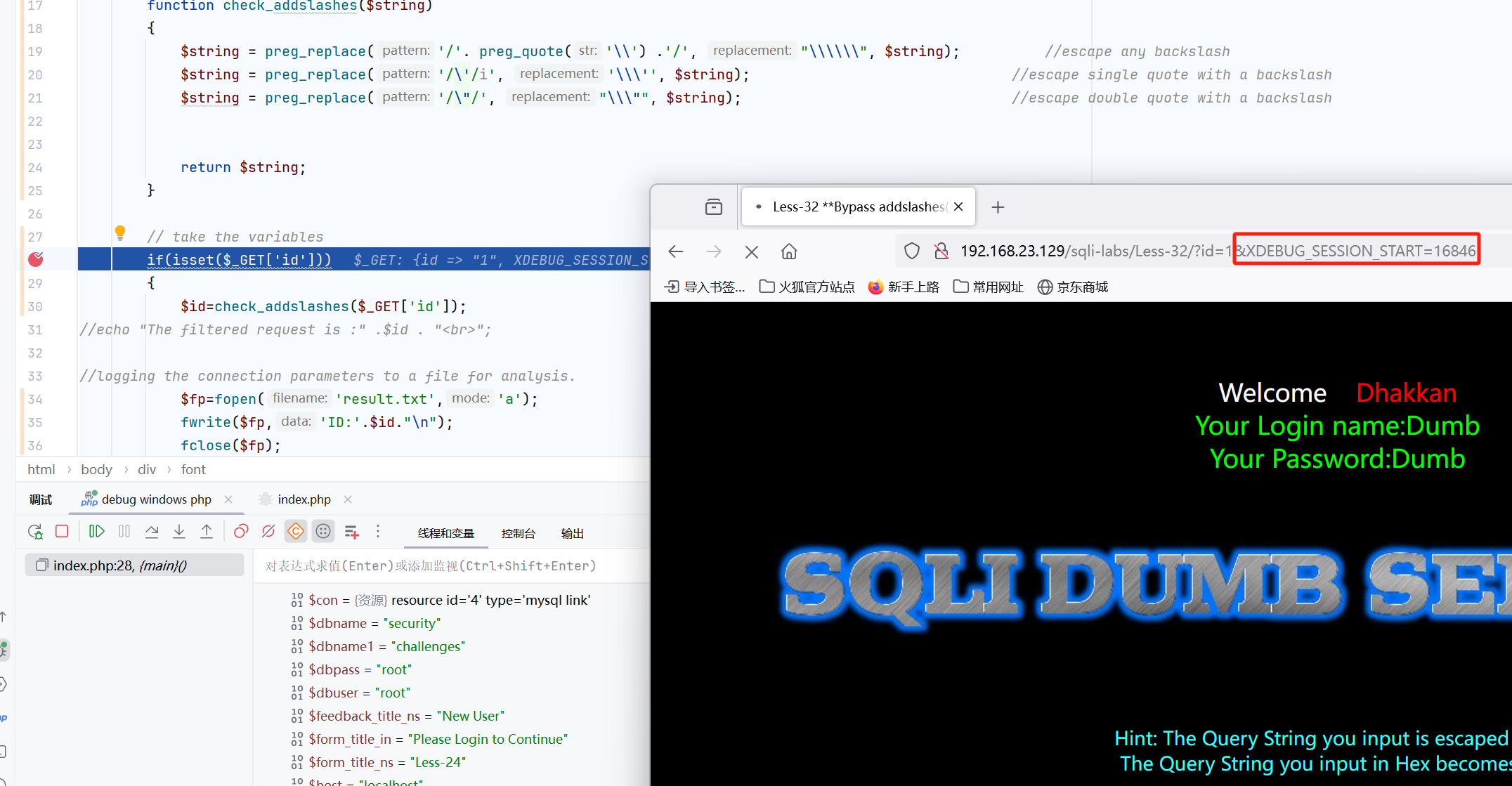Open the debug toolbar more options menu

378,532
